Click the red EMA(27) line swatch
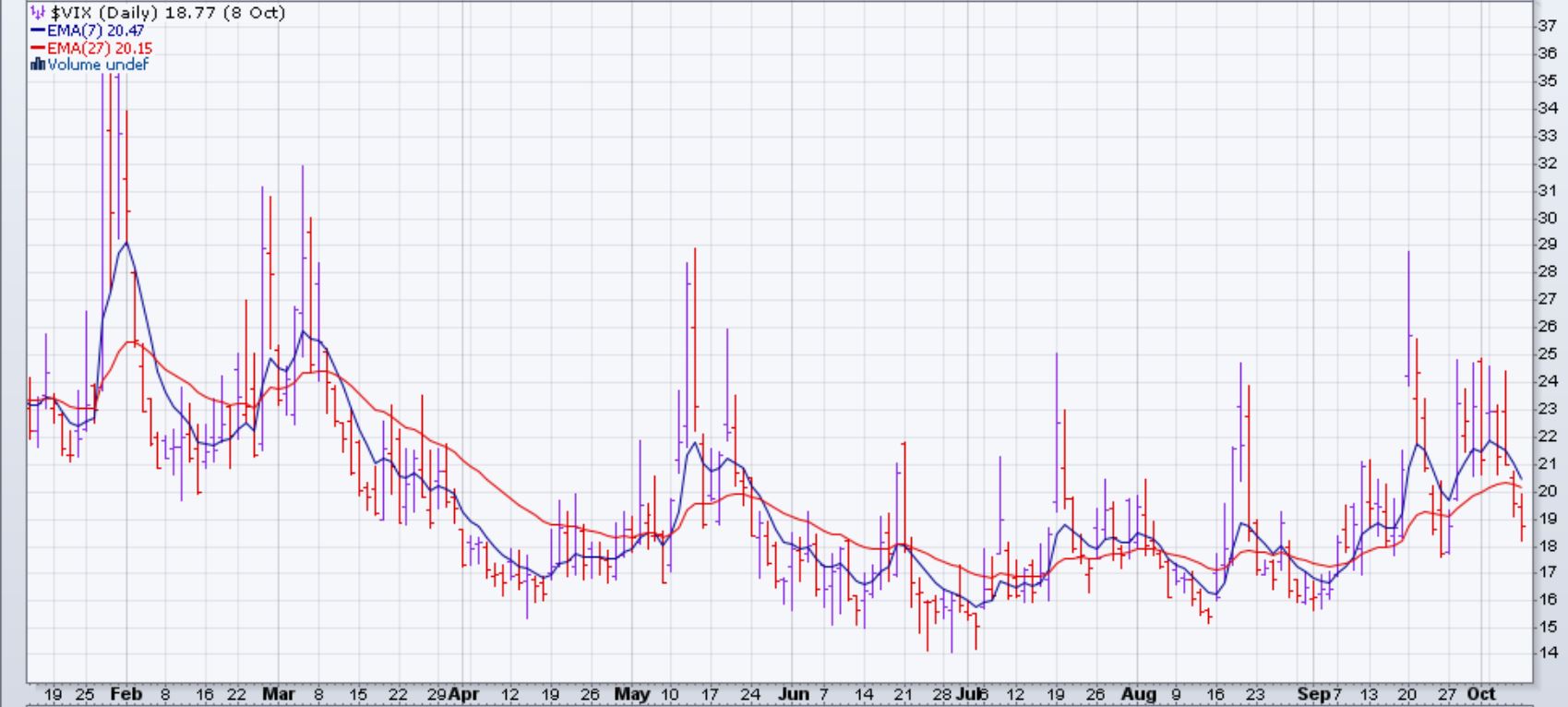The width and height of the screenshot is (1568, 707). coord(38,48)
